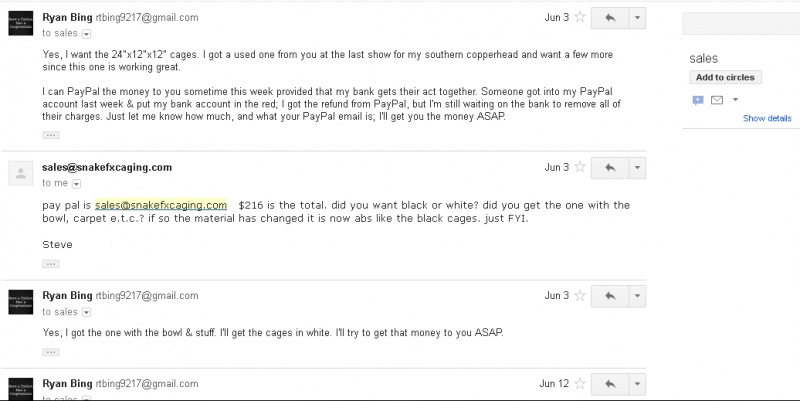Email the sales contact via envelope icon
The width and height of the screenshot is (800, 401).
pyautogui.click(x=717, y=100)
